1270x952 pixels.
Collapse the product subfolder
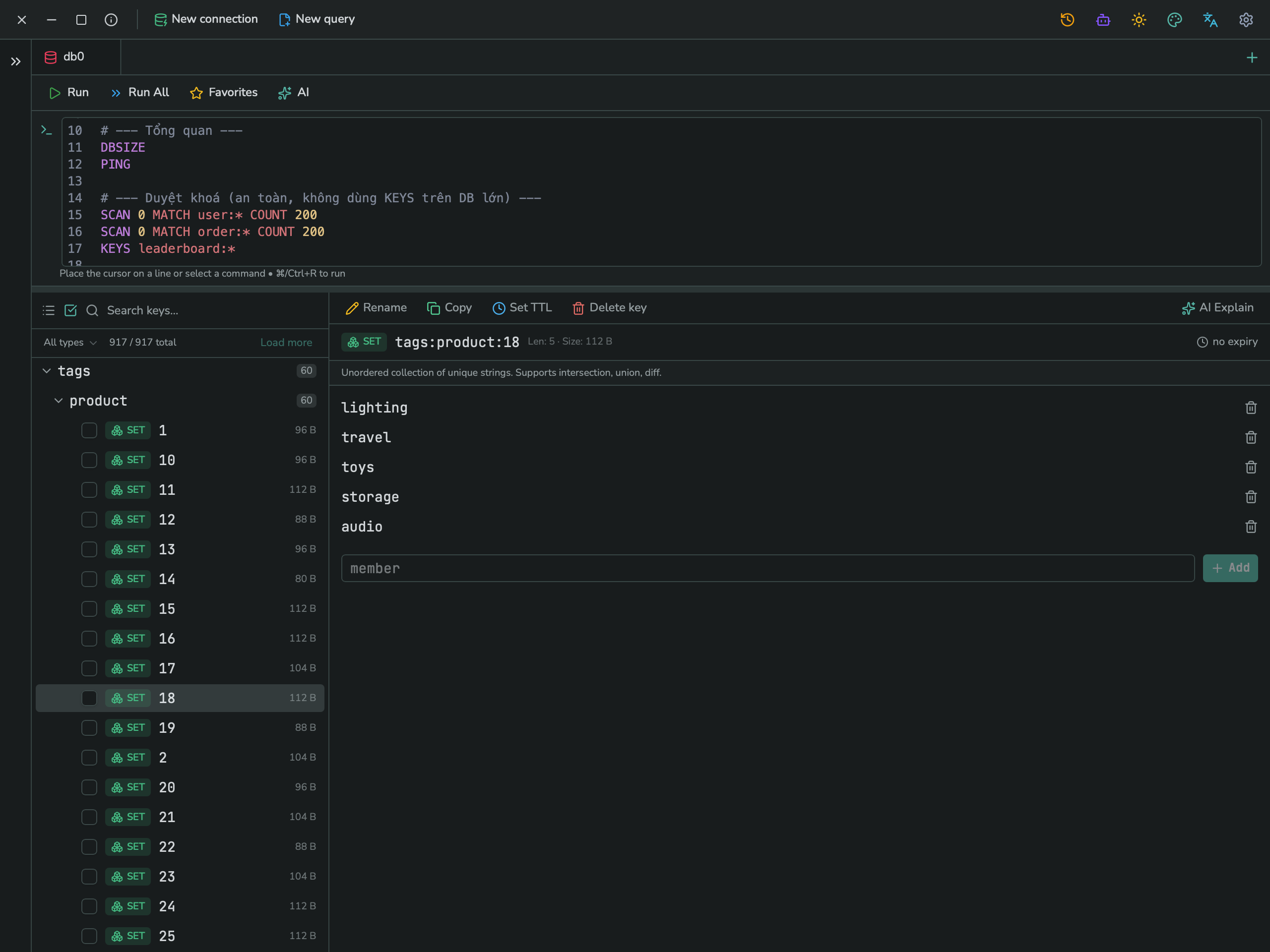click(58, 401)
